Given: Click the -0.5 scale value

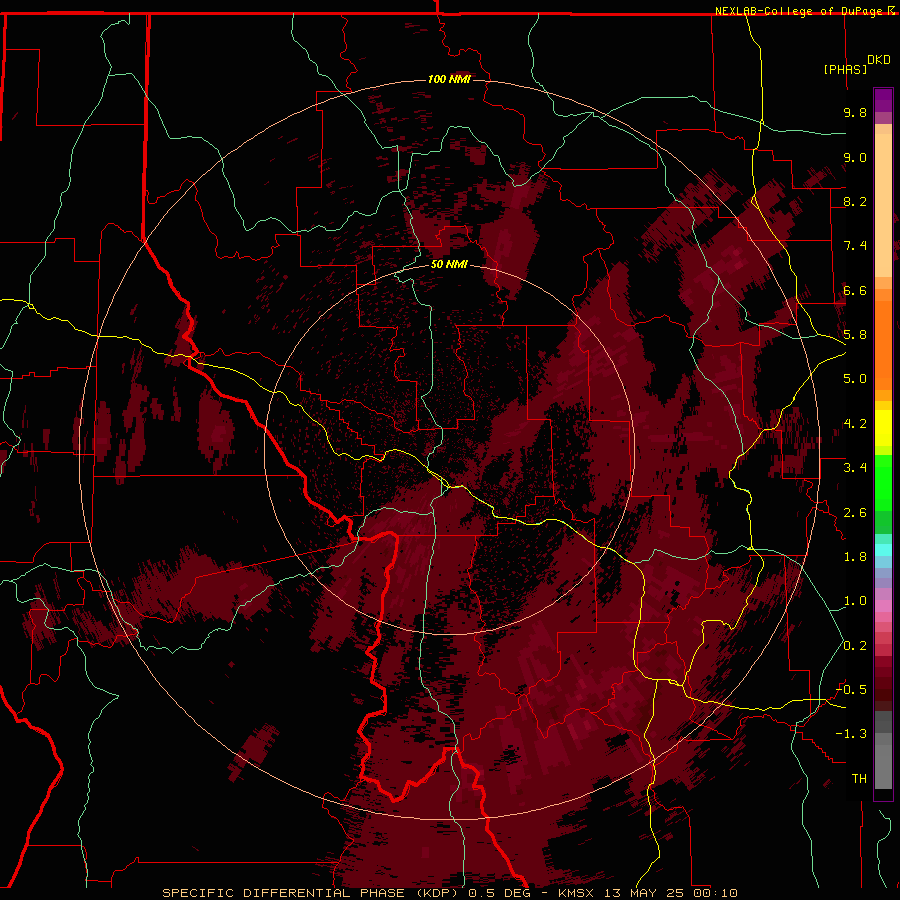Looking at the screenshot, I should click(x=851, y=690).
